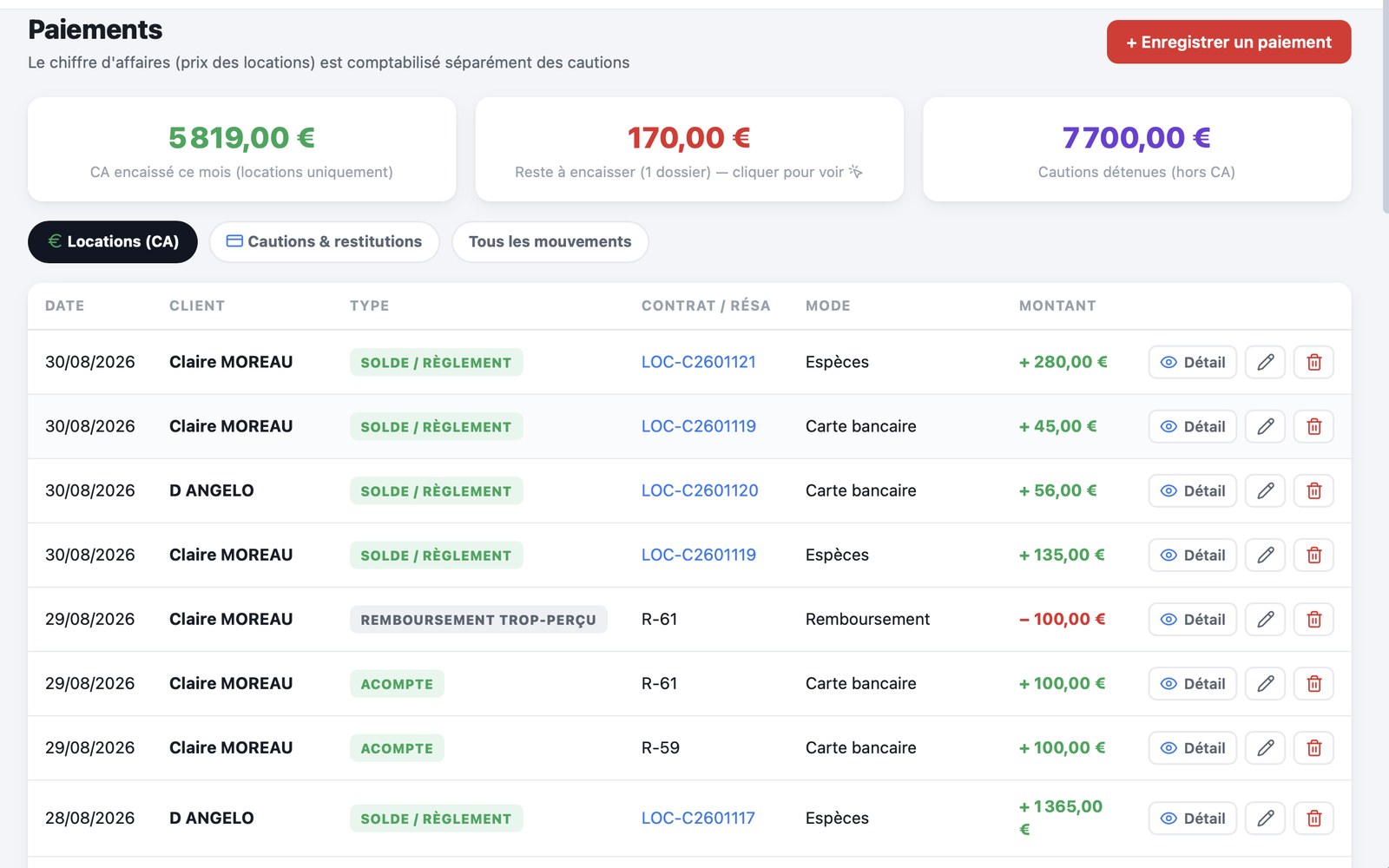Click the CLIENT column header

coord(197,306)
